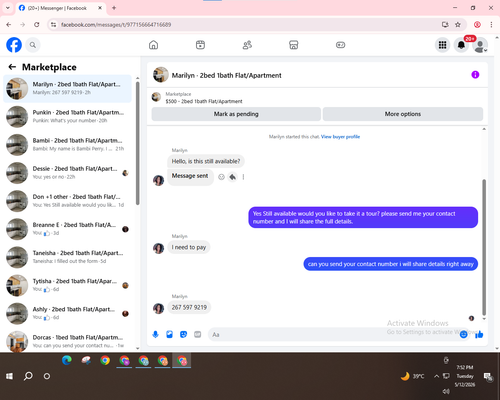Open the Ashly conversation
500x400 pixels.
pos(67,313)
